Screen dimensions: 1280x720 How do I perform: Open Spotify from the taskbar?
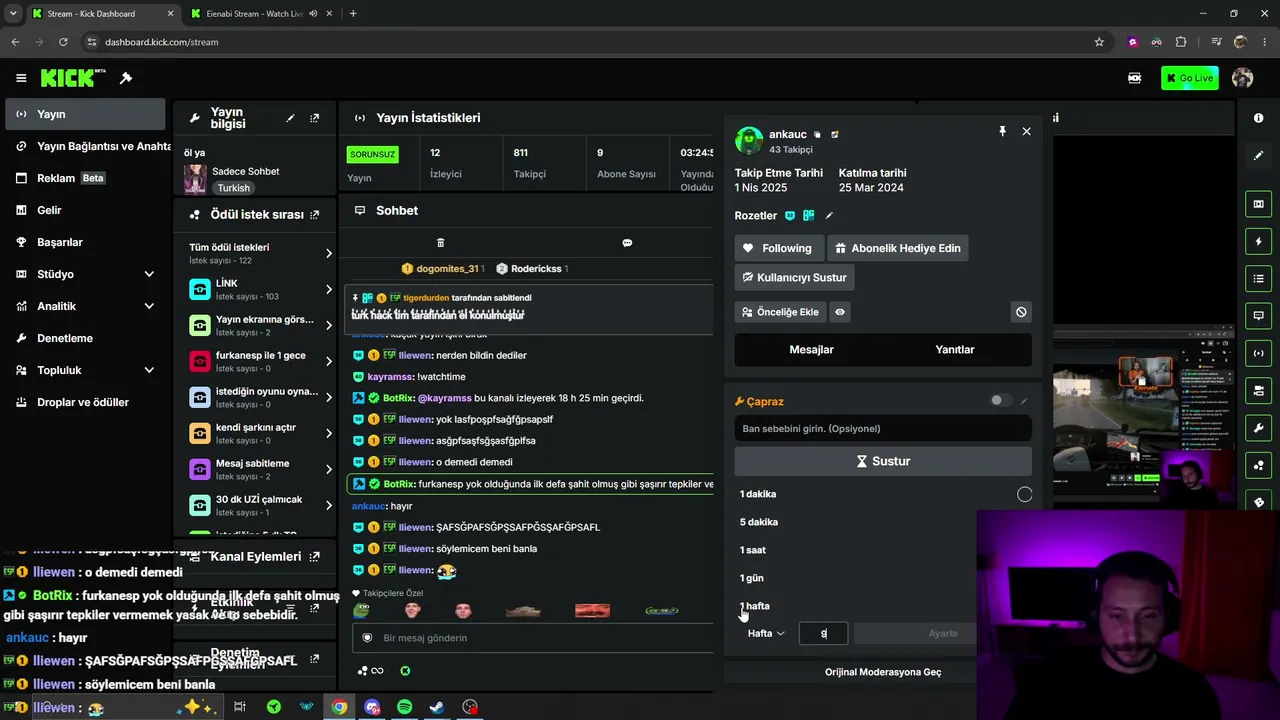pos(404,707)
